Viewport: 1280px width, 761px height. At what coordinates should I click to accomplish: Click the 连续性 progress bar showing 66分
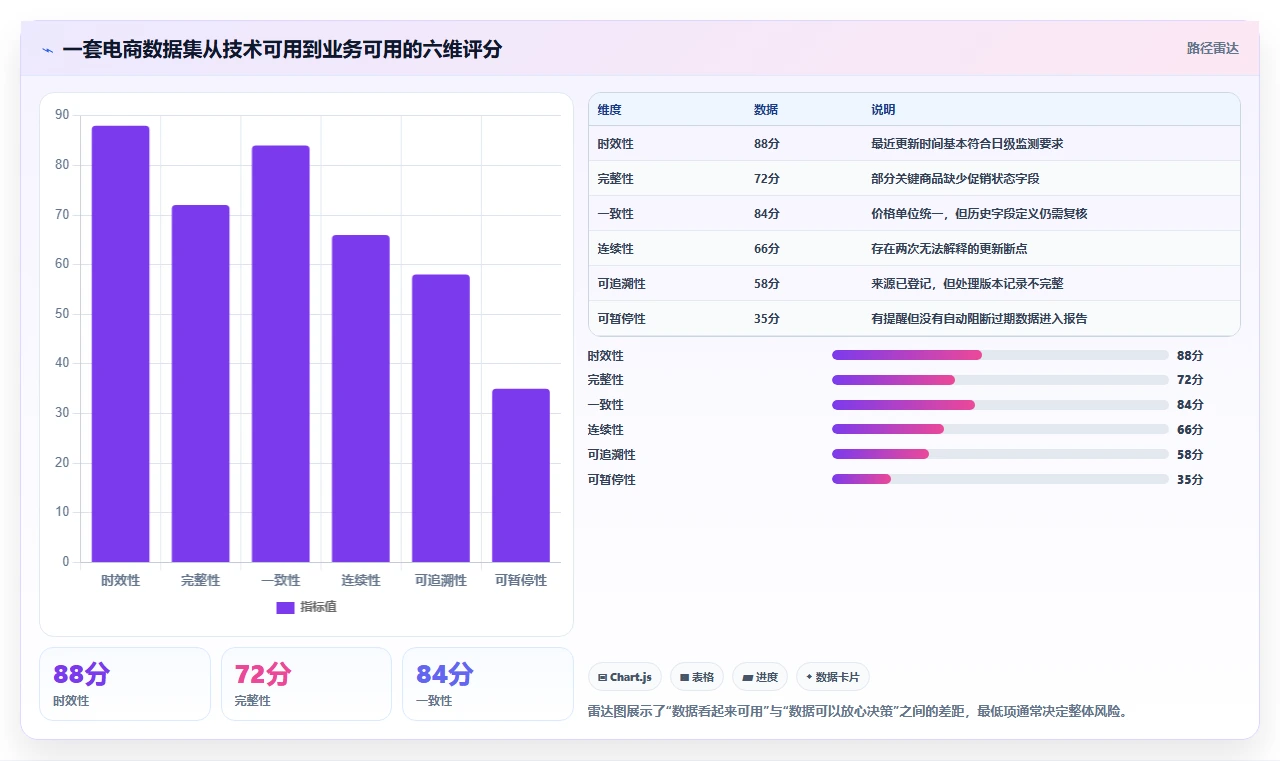(x=1000, y=429)
